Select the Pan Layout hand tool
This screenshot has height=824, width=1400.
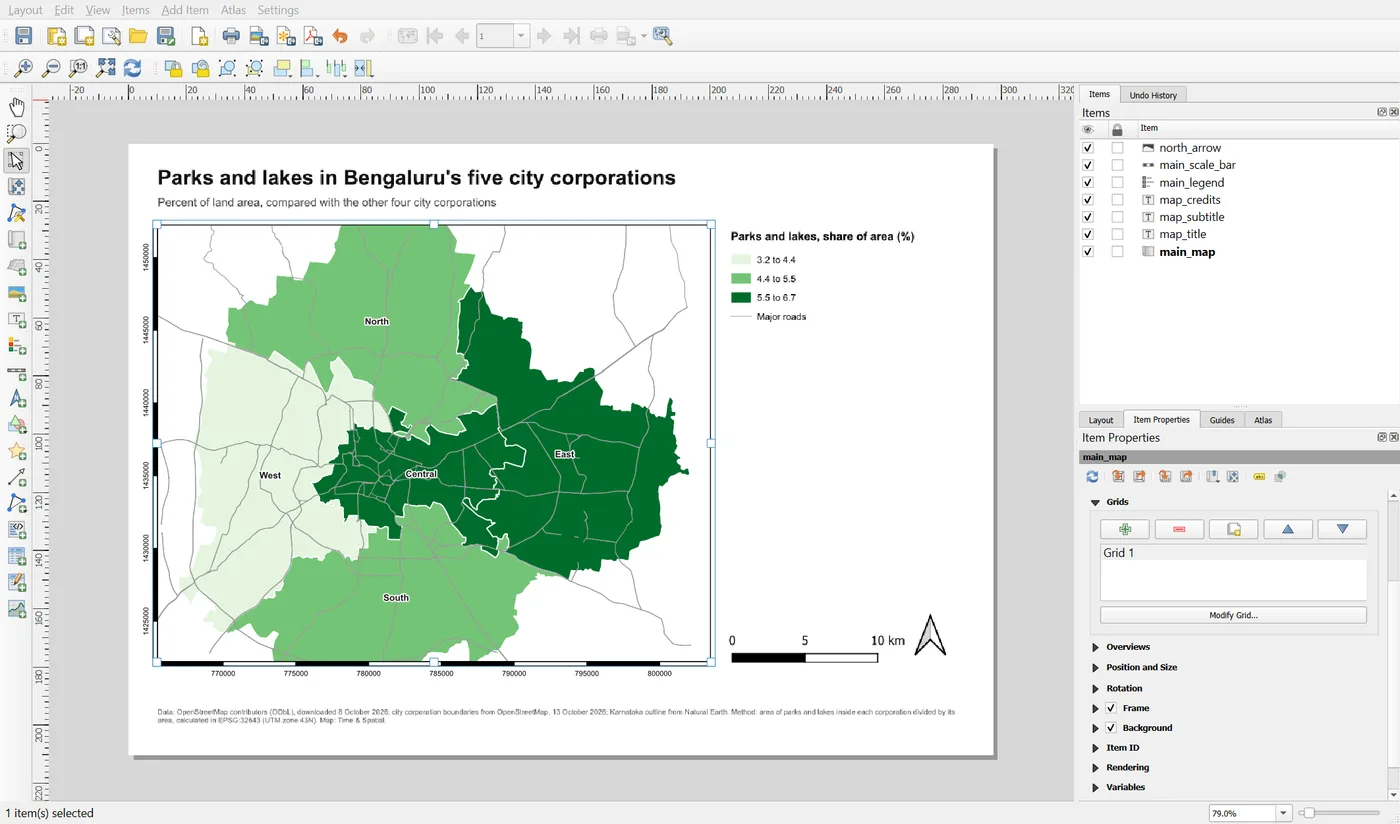(x=17, y=107)
